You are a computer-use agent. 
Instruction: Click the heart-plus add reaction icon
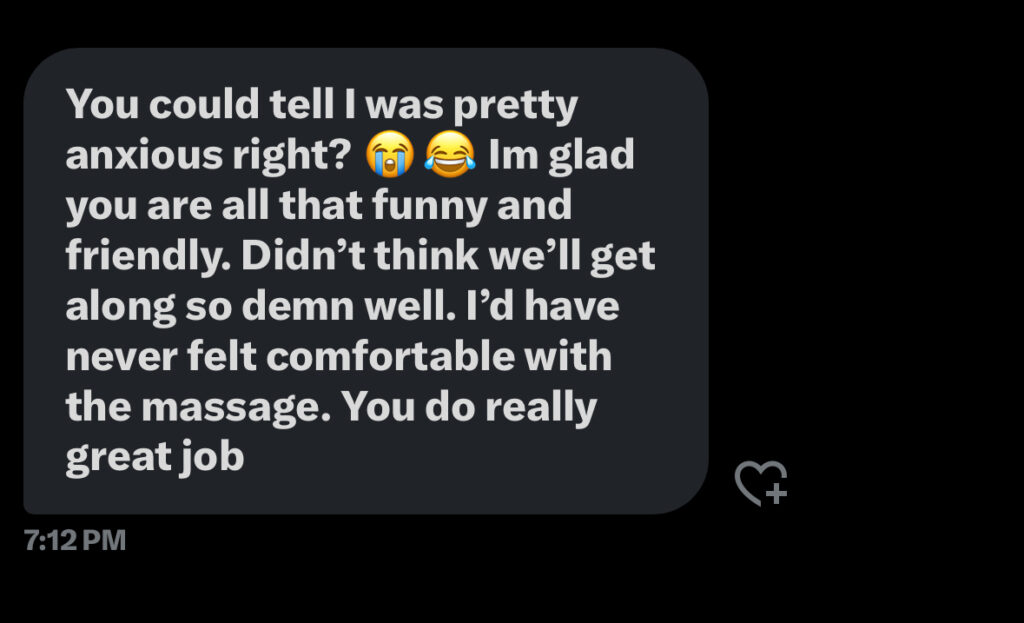pos(761,483)
